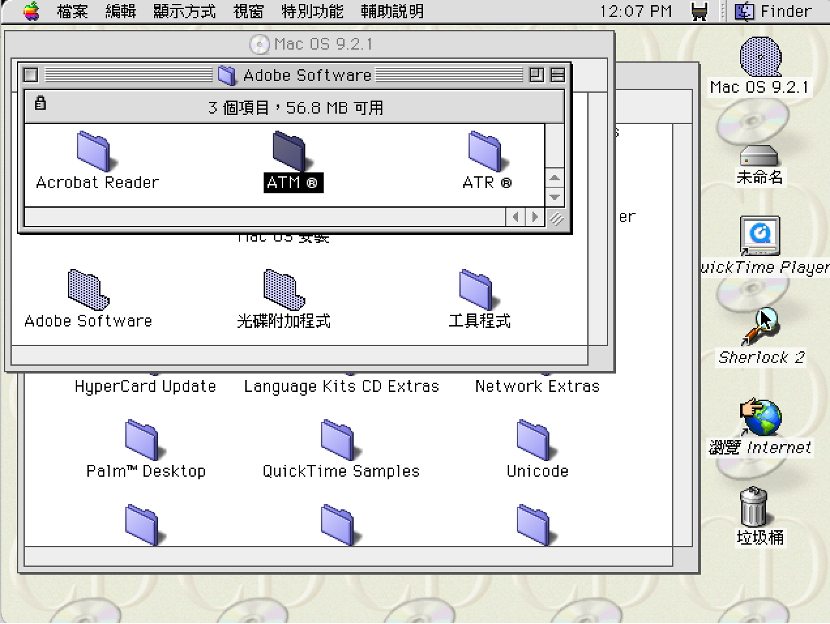Open the Apple menu

click(31, 11)
